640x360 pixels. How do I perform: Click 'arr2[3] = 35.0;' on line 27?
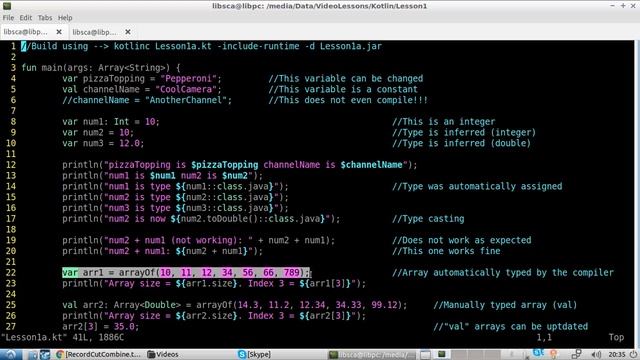tap(100, 327)
